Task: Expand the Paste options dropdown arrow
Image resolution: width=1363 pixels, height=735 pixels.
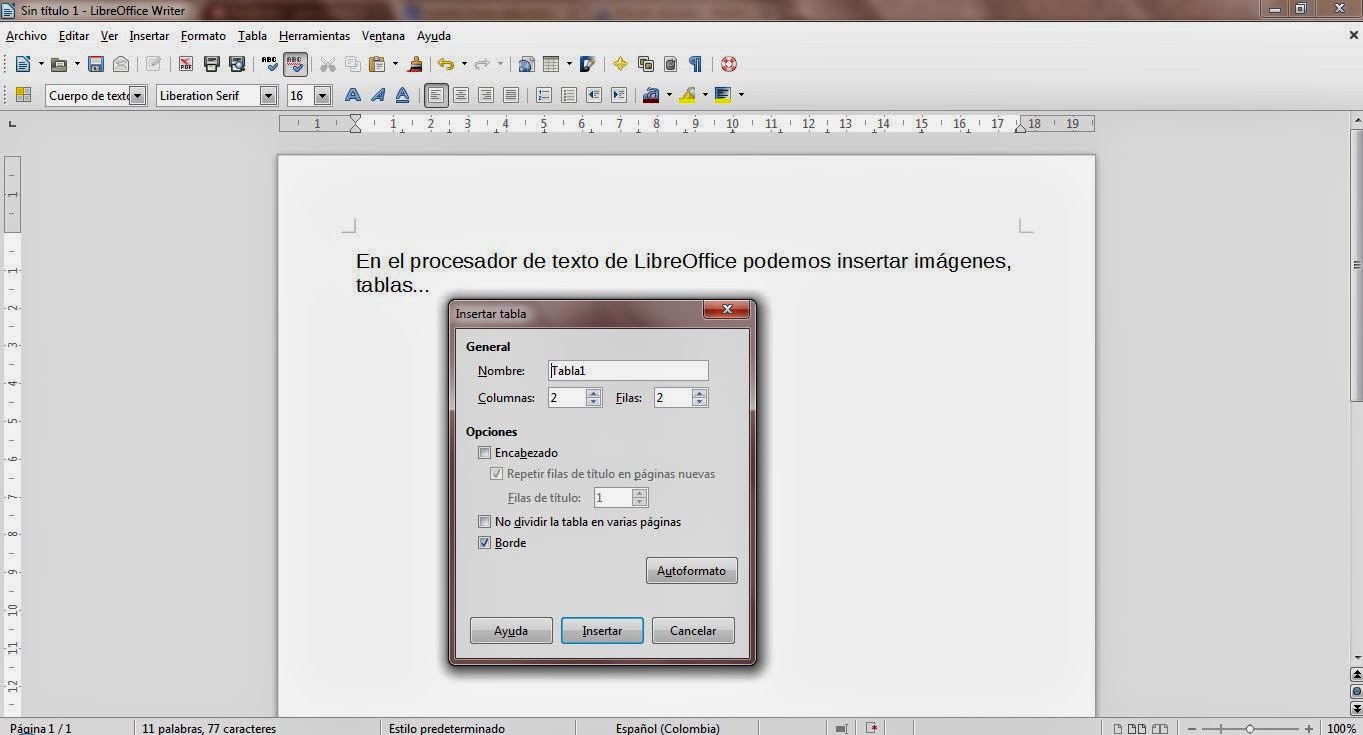Action: (395, 64)
